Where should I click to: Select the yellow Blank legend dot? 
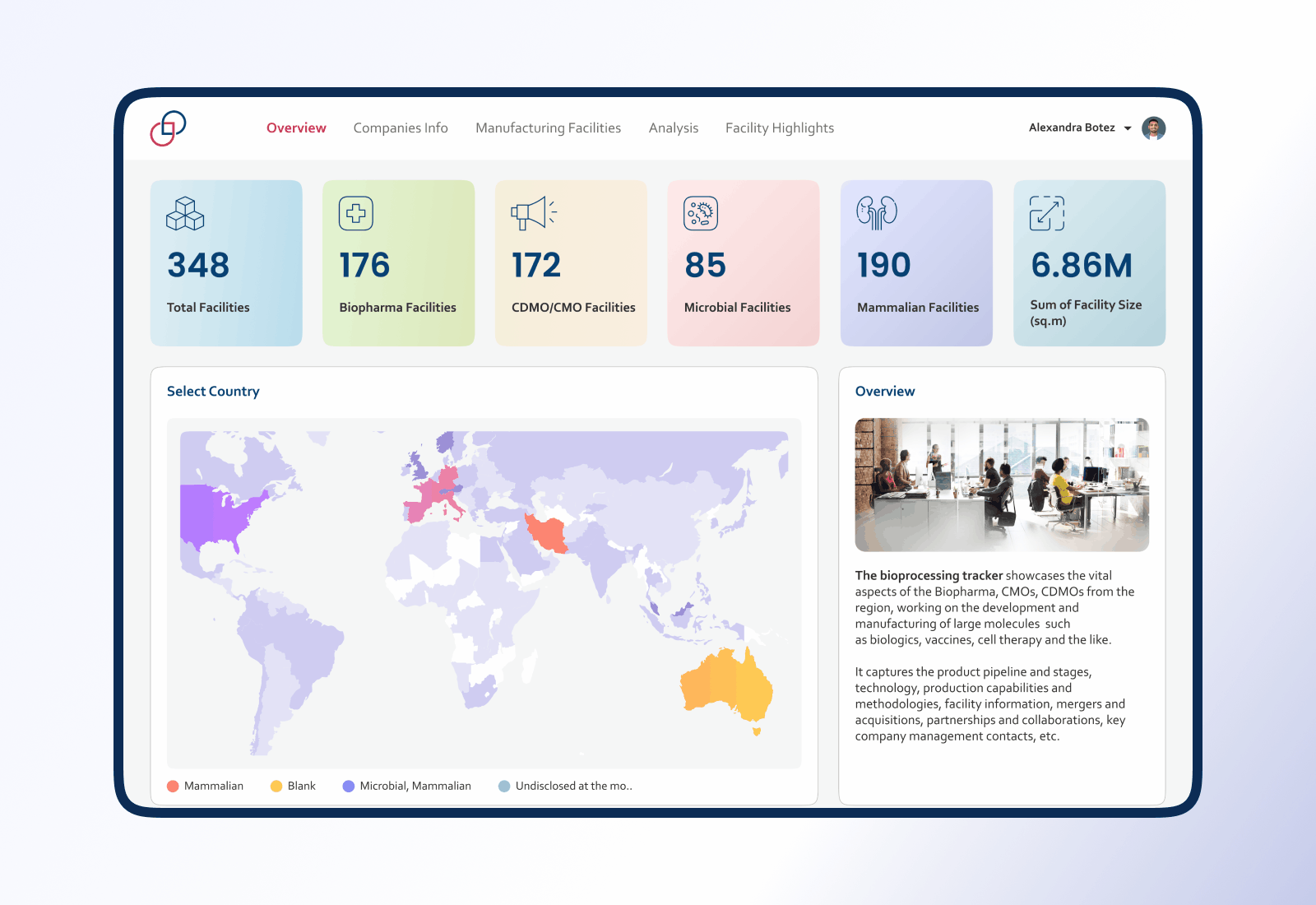(x=276, y=786)
